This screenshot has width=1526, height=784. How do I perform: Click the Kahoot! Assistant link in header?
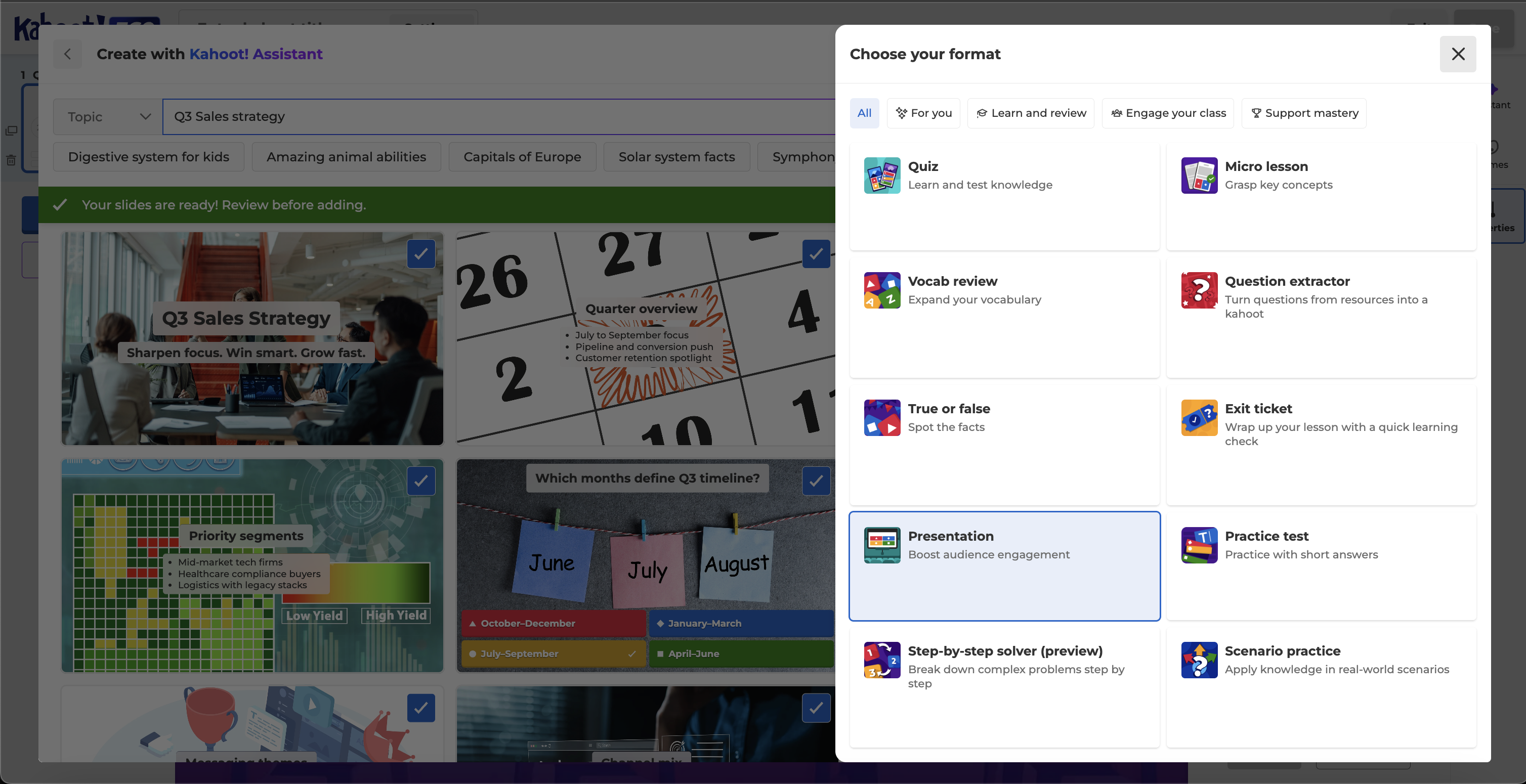pyautogui.click(x=256, y=54)
